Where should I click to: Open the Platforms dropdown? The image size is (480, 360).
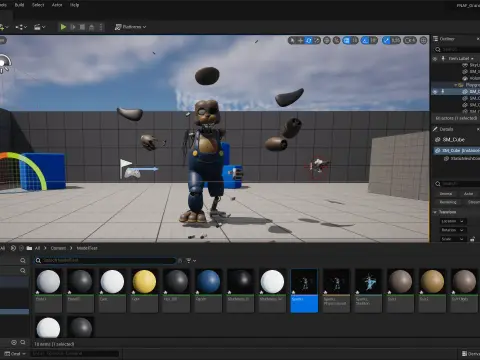130,27
